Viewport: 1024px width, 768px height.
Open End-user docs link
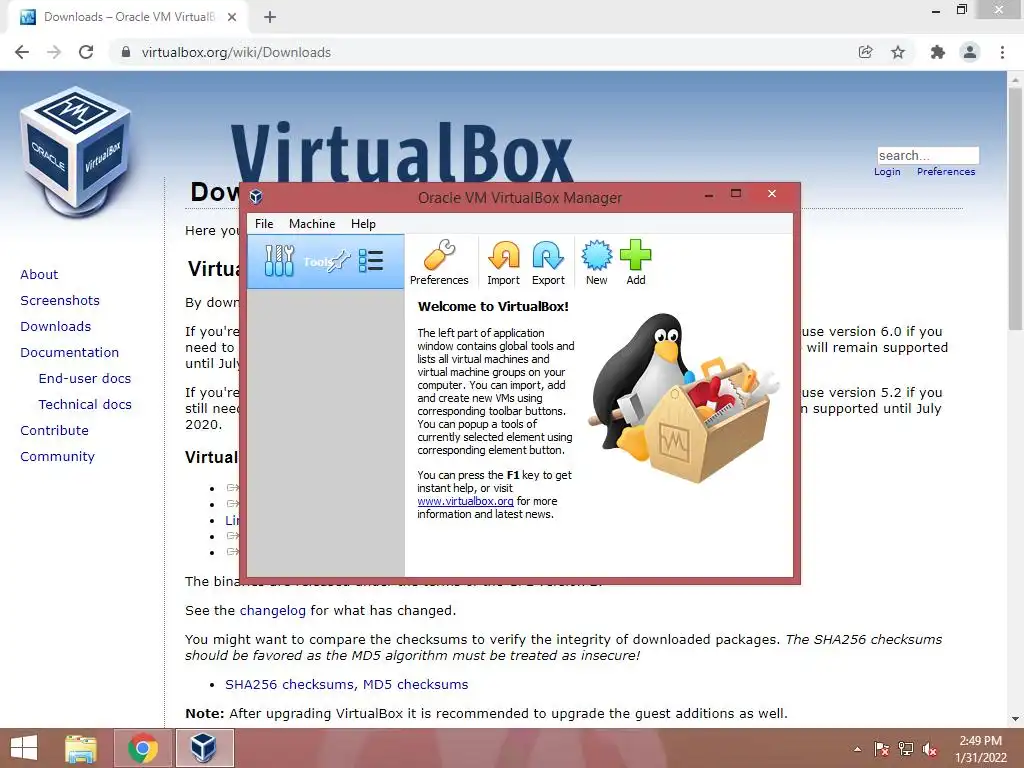pyautogui.click(x=85, y=379)
